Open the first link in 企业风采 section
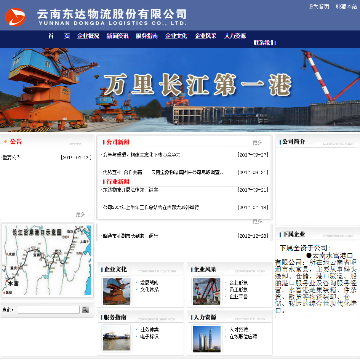The height and width of the screenshot is (360, 360). [239, 283]
